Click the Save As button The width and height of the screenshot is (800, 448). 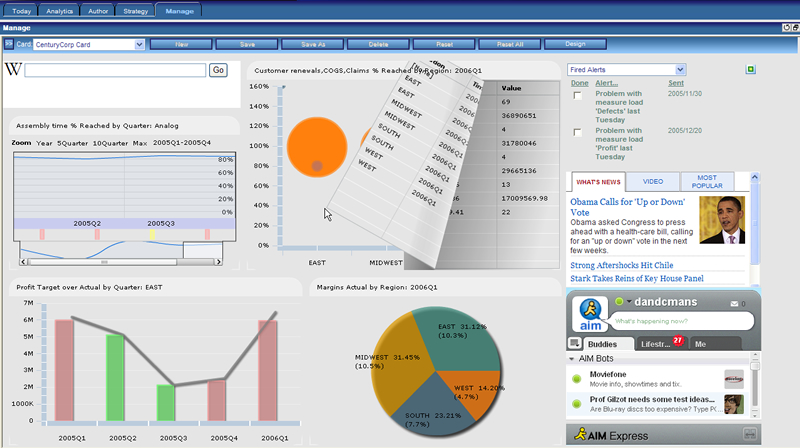pos(313,45)
